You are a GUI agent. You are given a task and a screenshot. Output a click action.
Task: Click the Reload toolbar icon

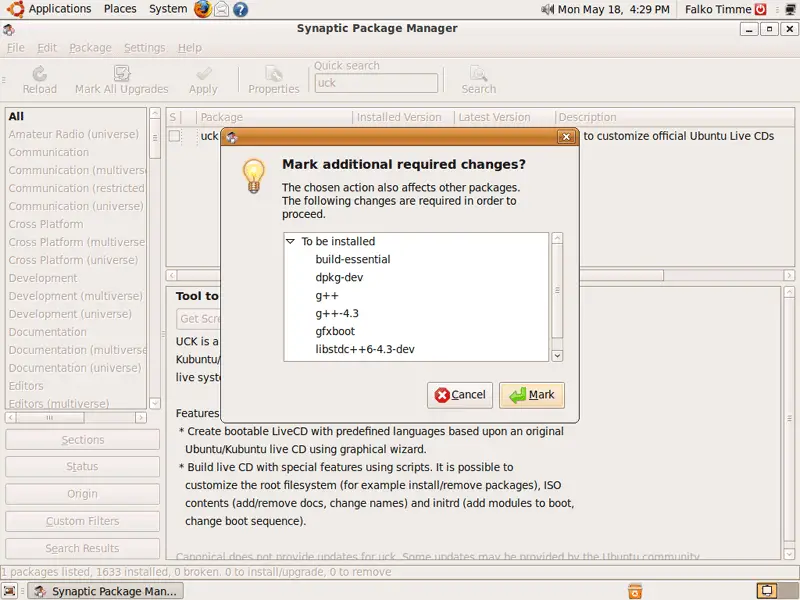pyautogui.click(x=39, y=74)
